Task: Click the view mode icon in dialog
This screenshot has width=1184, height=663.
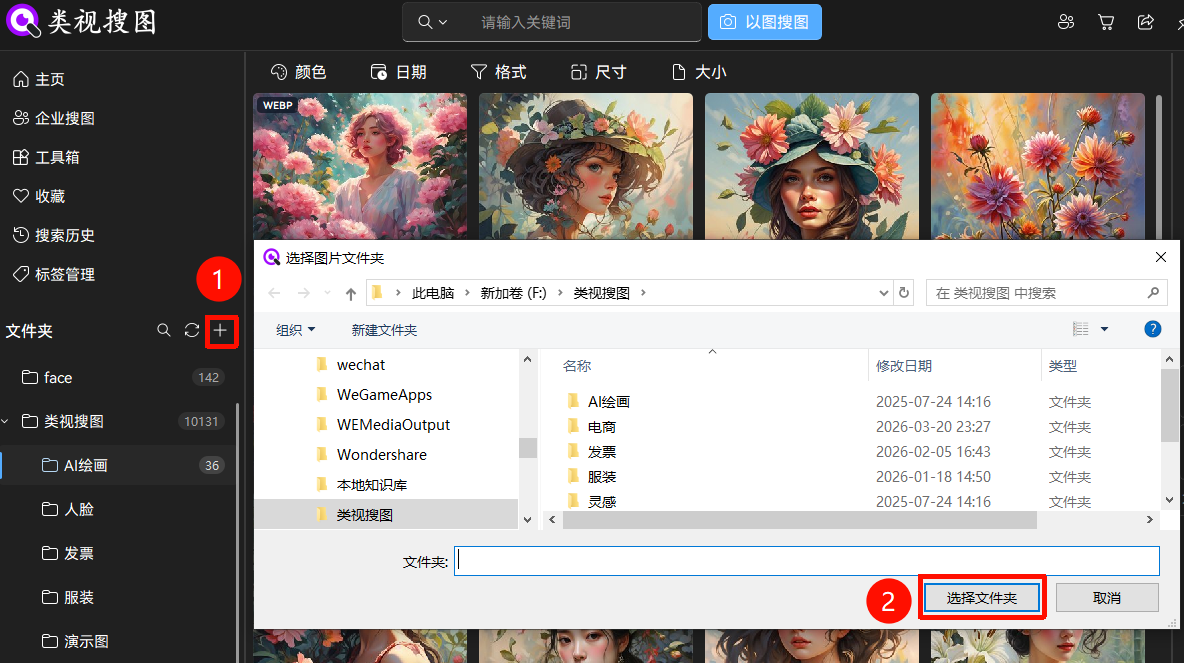Action: coord(1081,329)
